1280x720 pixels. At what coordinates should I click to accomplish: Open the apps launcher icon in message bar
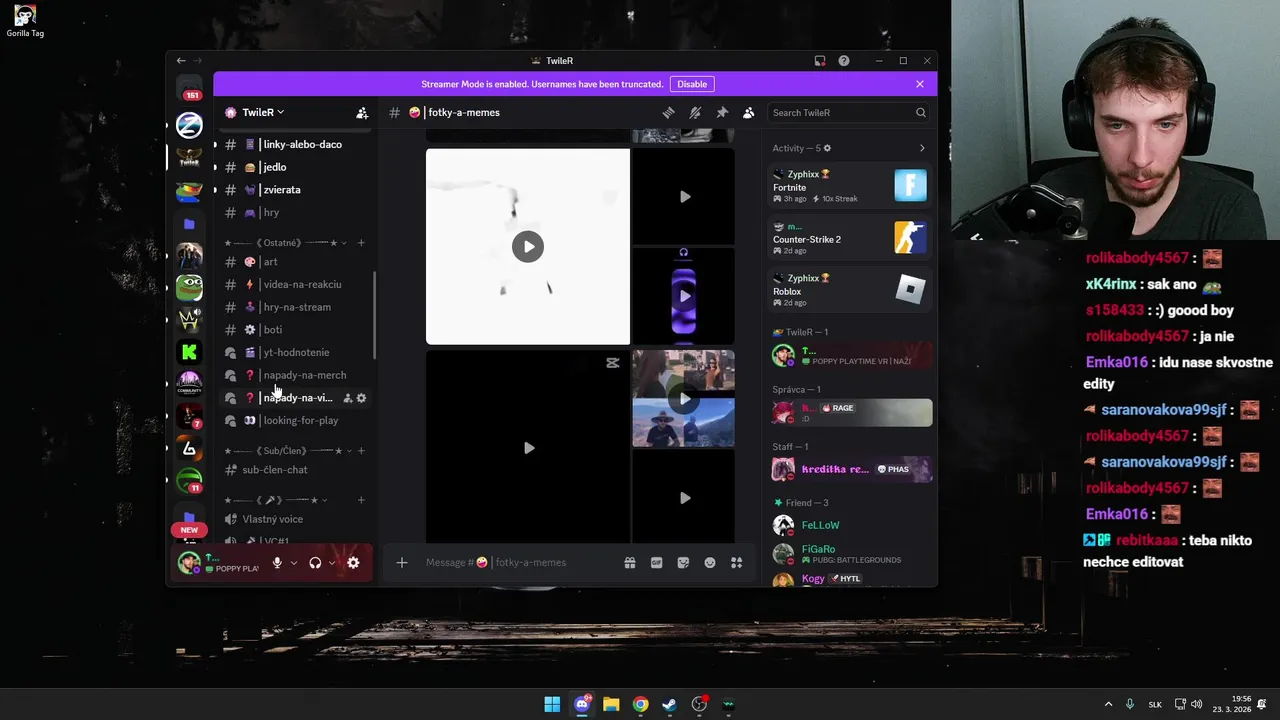737,563
